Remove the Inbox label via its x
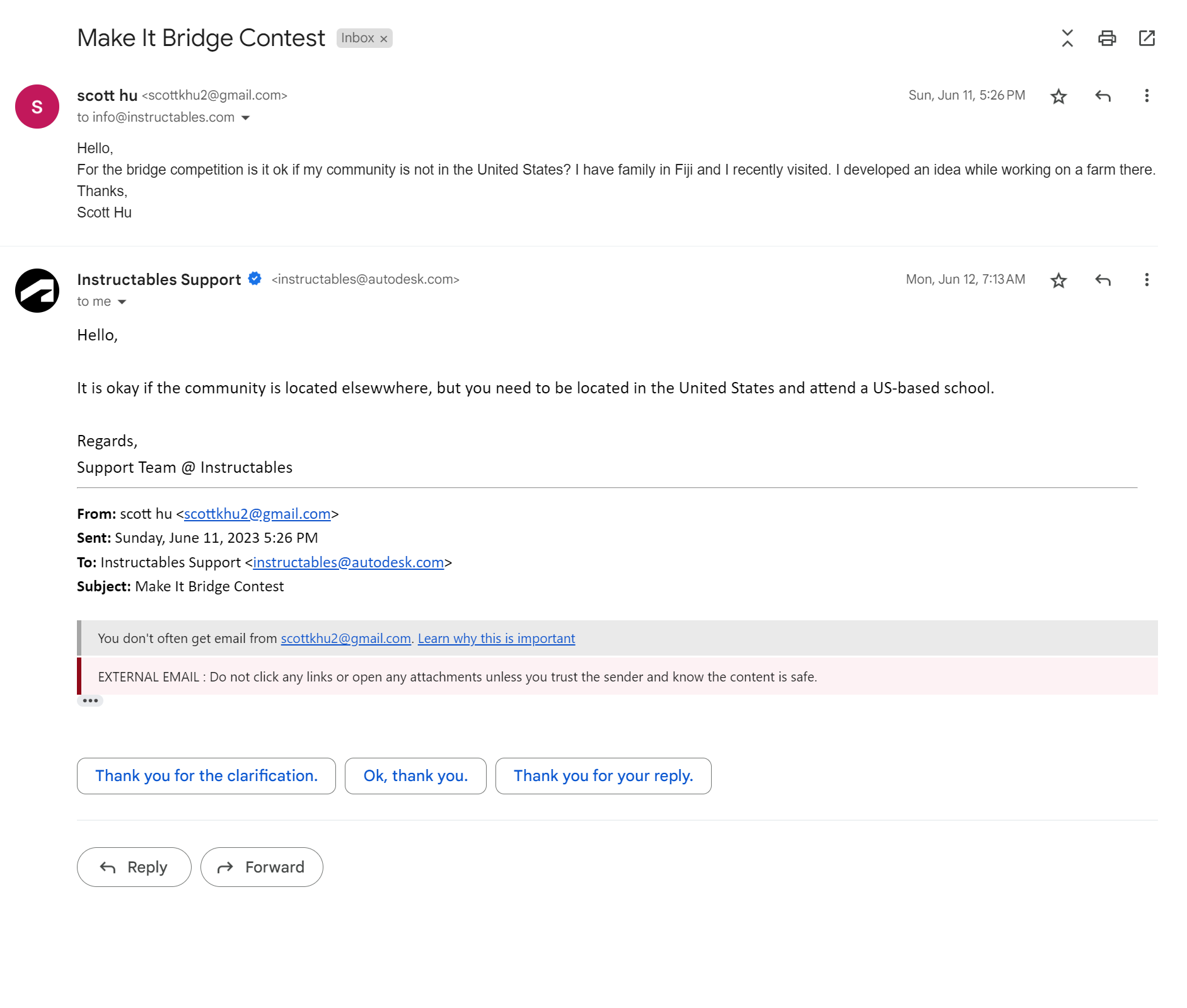1187x1008 pixels. [383, 38]
